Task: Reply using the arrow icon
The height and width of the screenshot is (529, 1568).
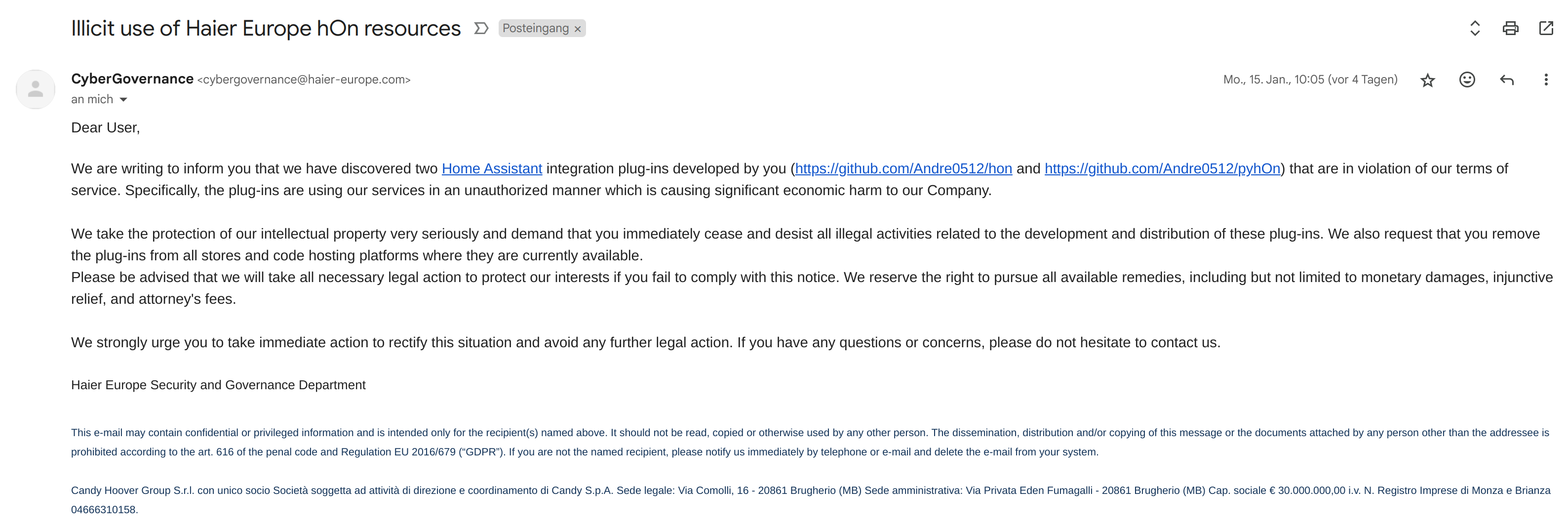Action: tap(1506, 80)
